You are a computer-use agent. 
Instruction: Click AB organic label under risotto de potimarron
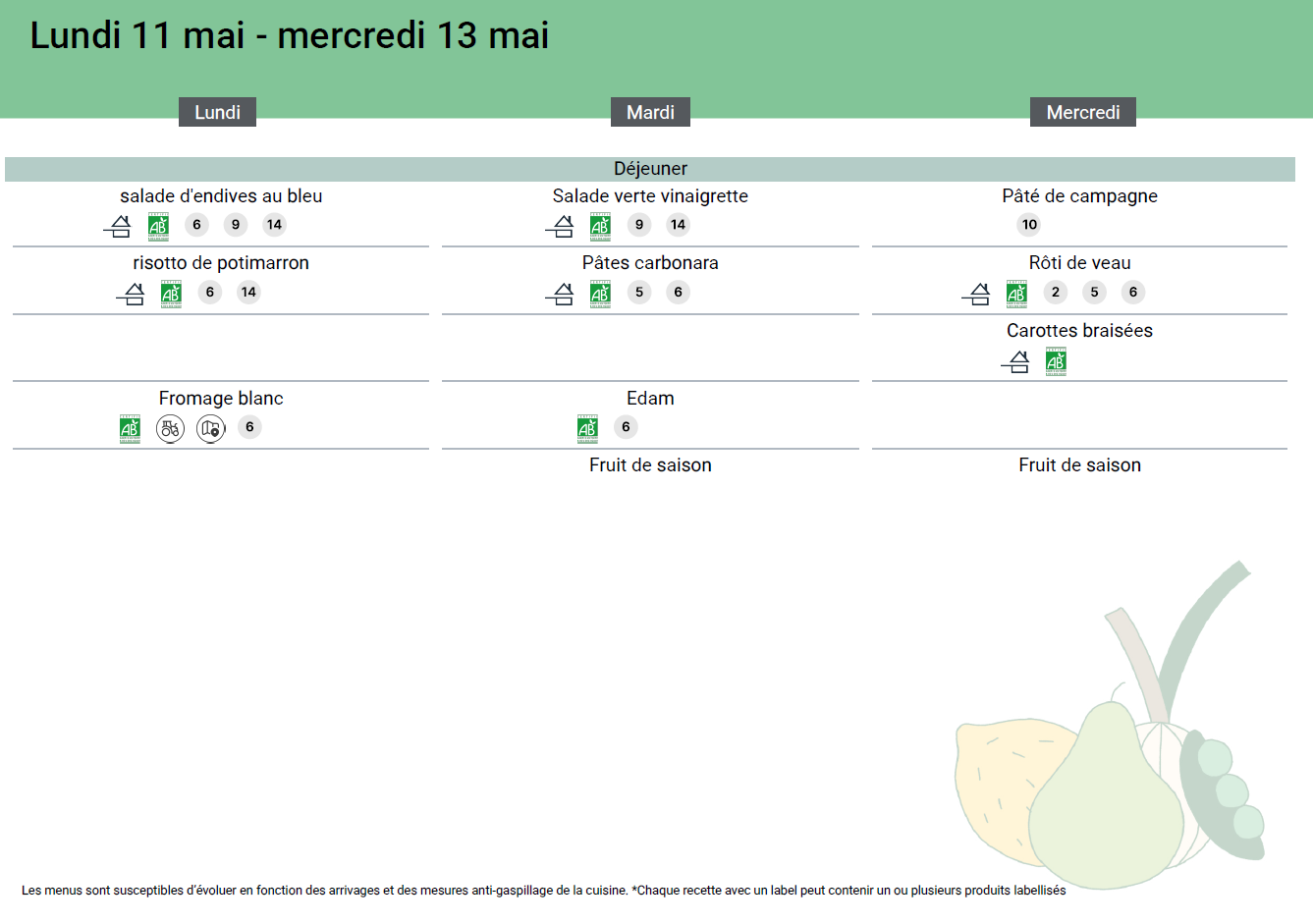coord(171,294)
